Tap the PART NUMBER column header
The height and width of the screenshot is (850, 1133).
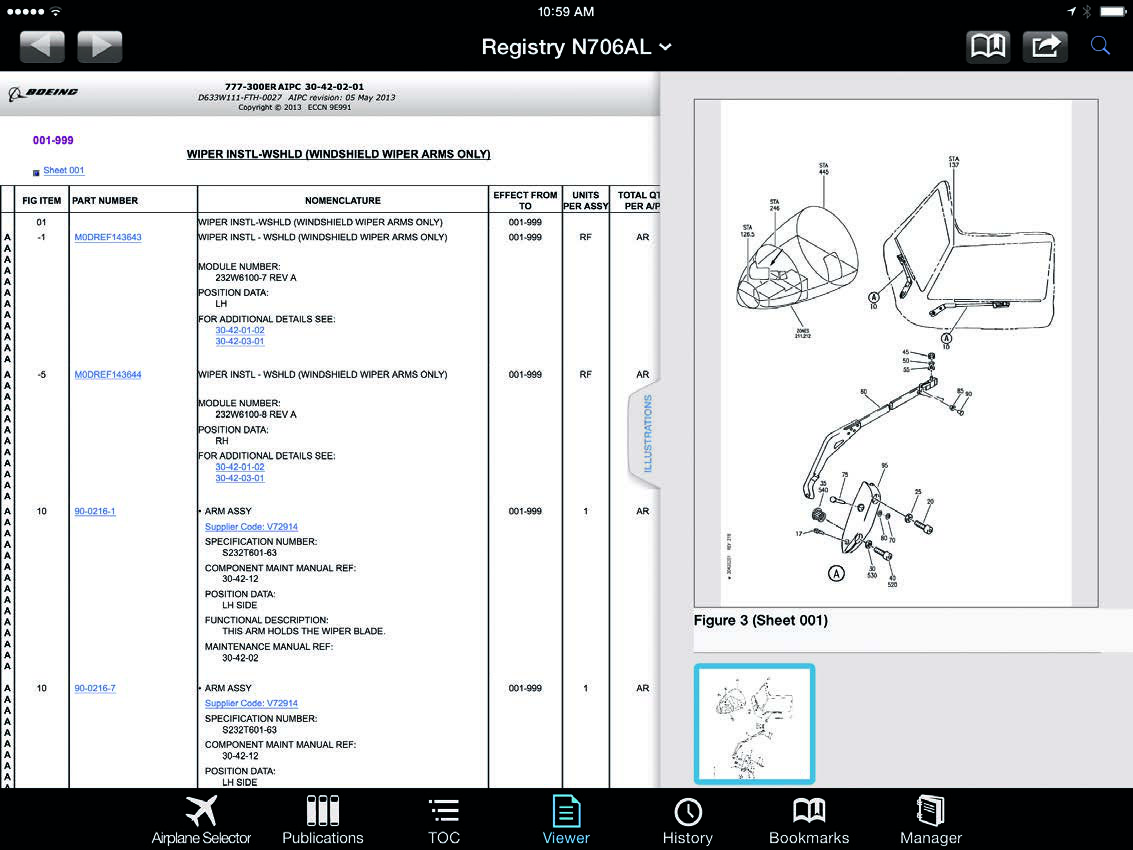[x=105, y=200]
